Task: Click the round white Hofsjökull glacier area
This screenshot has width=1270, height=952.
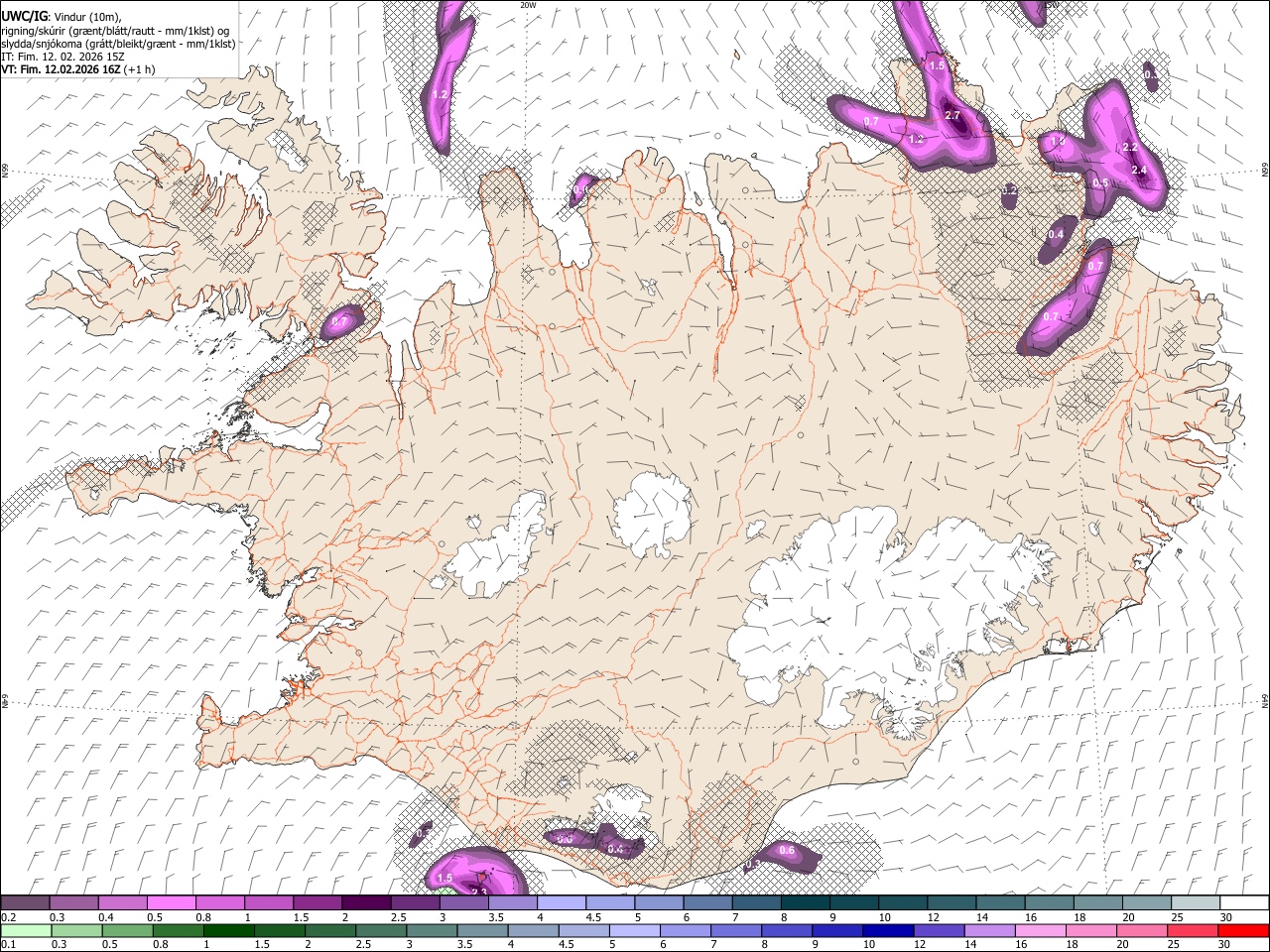Action: click(x=652, y=515)
